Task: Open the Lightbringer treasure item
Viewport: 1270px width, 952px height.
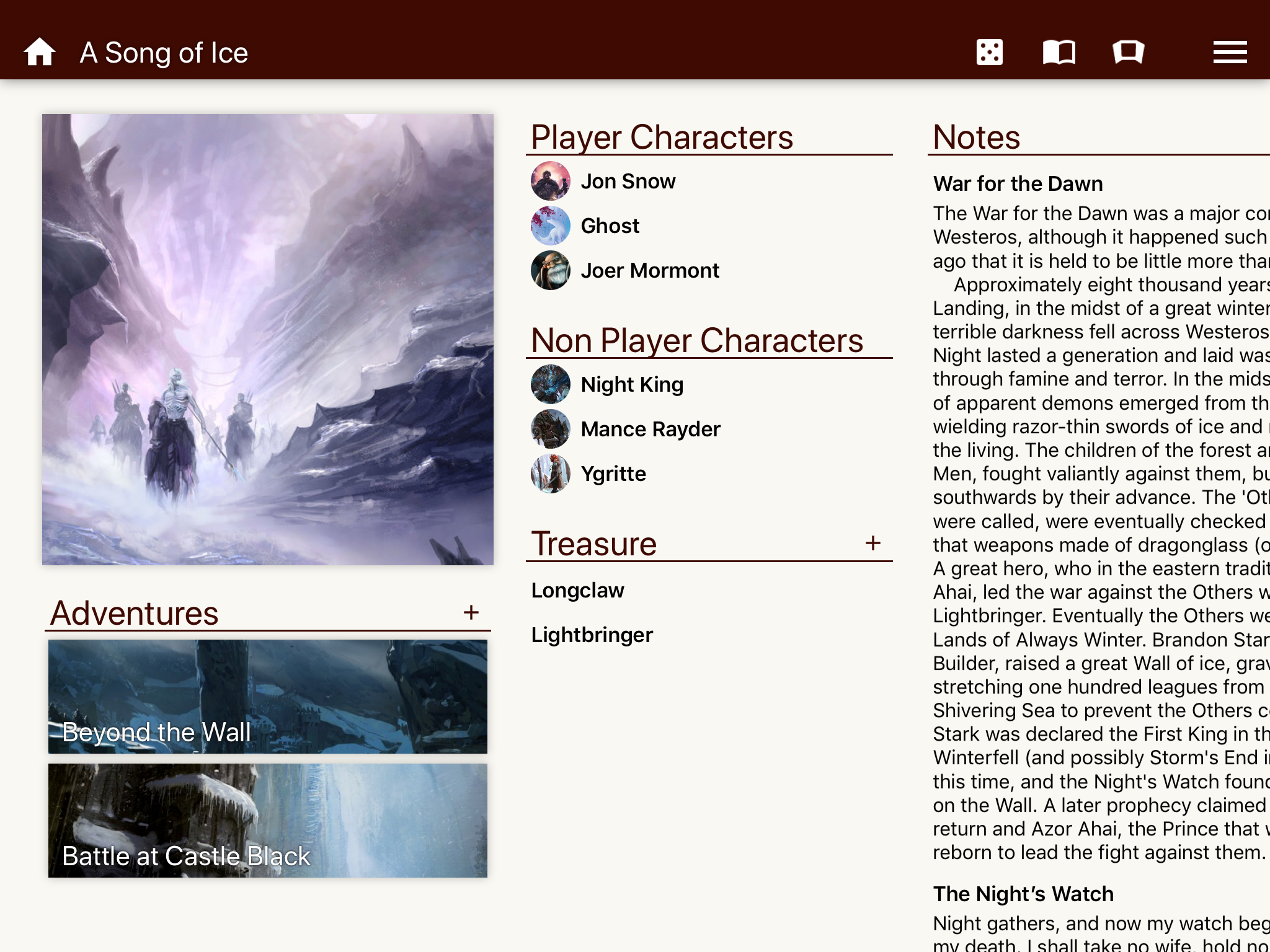Action: click(x=592, y=635)
